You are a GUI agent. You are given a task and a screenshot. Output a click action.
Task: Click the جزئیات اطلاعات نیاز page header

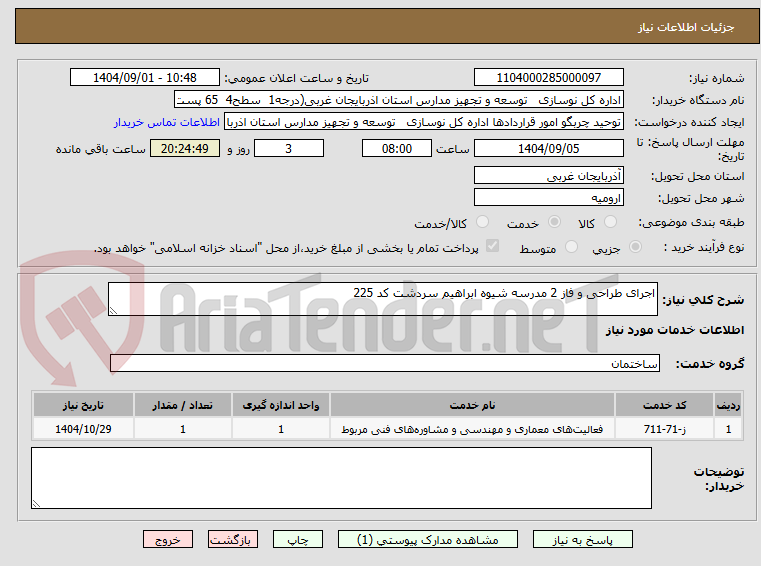686,27
